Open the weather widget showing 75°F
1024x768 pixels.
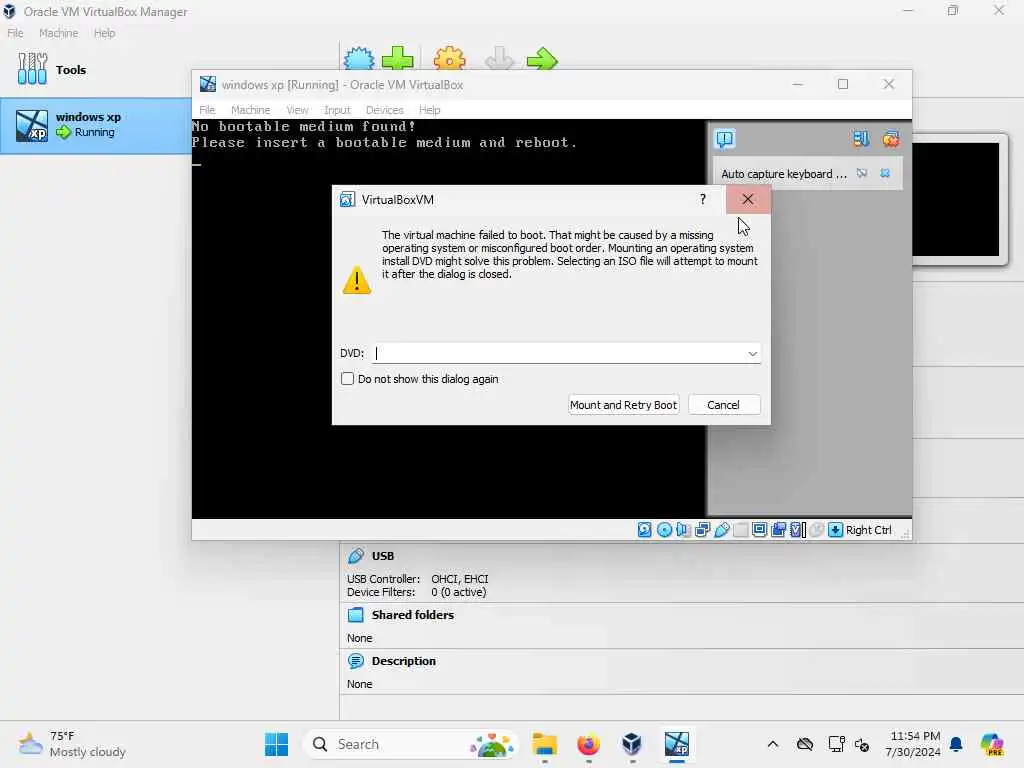pos(73,744)
